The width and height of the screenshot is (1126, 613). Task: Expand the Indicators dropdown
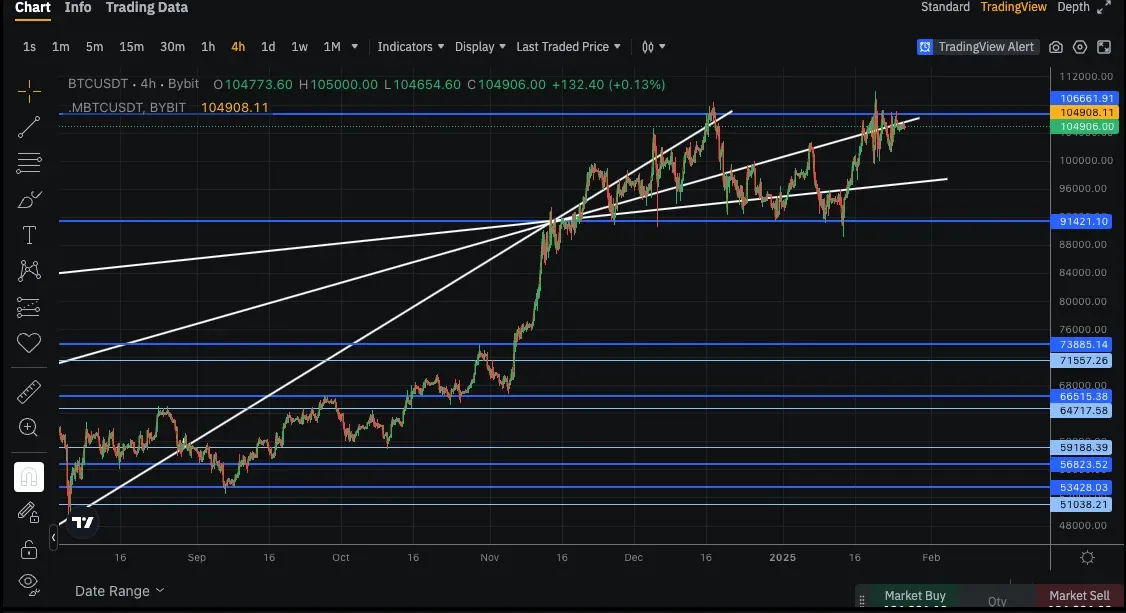(410, 47)
